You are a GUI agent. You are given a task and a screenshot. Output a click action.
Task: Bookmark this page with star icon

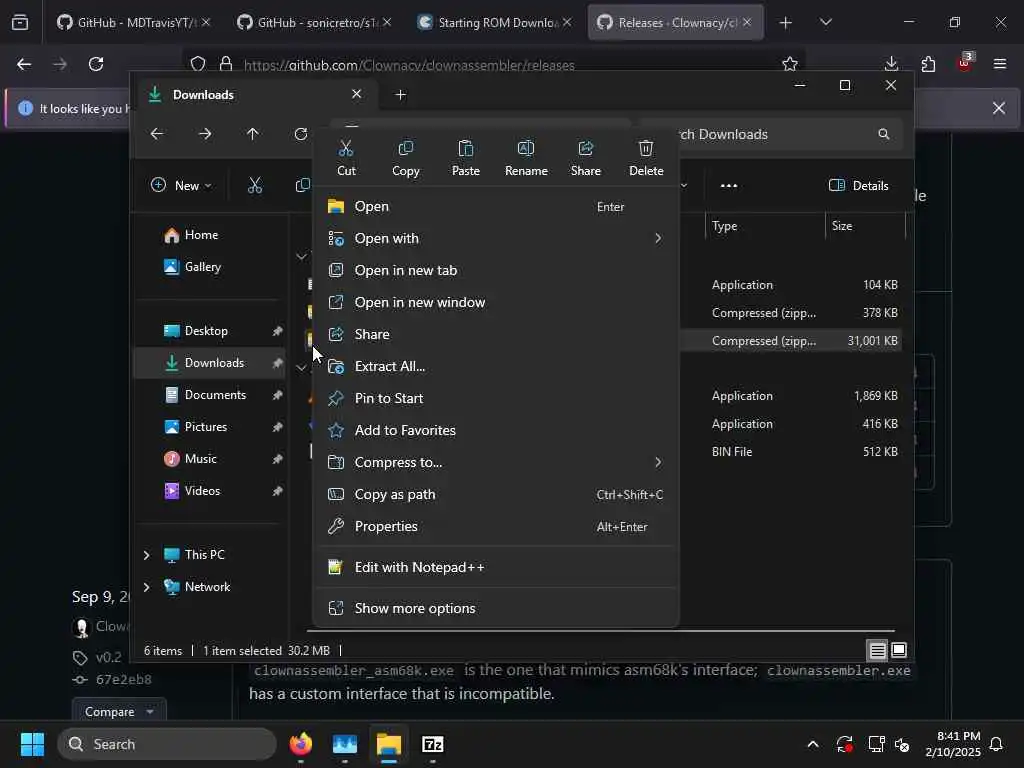tap(790, 64)
